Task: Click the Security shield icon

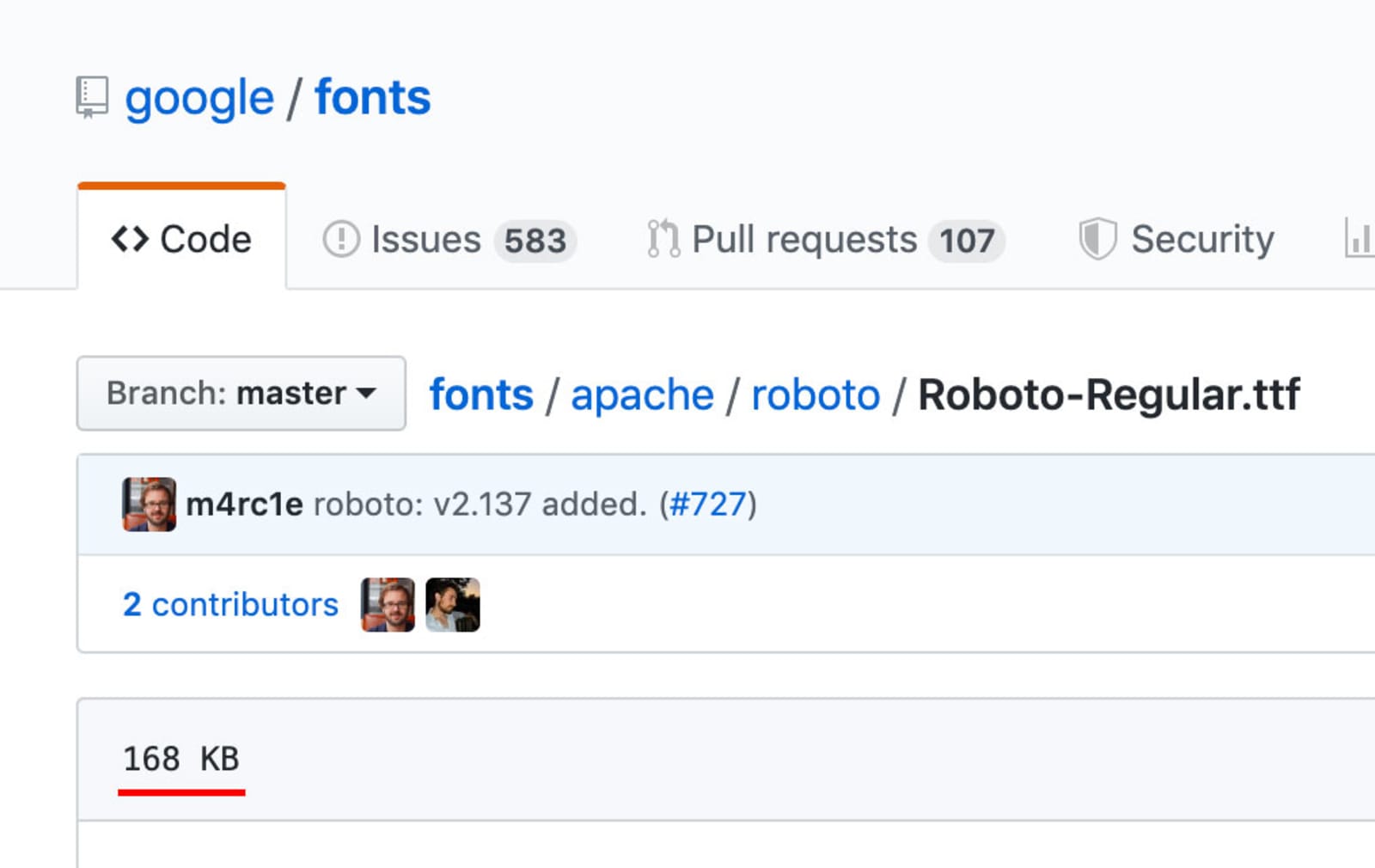Action: coord(1097,239)
